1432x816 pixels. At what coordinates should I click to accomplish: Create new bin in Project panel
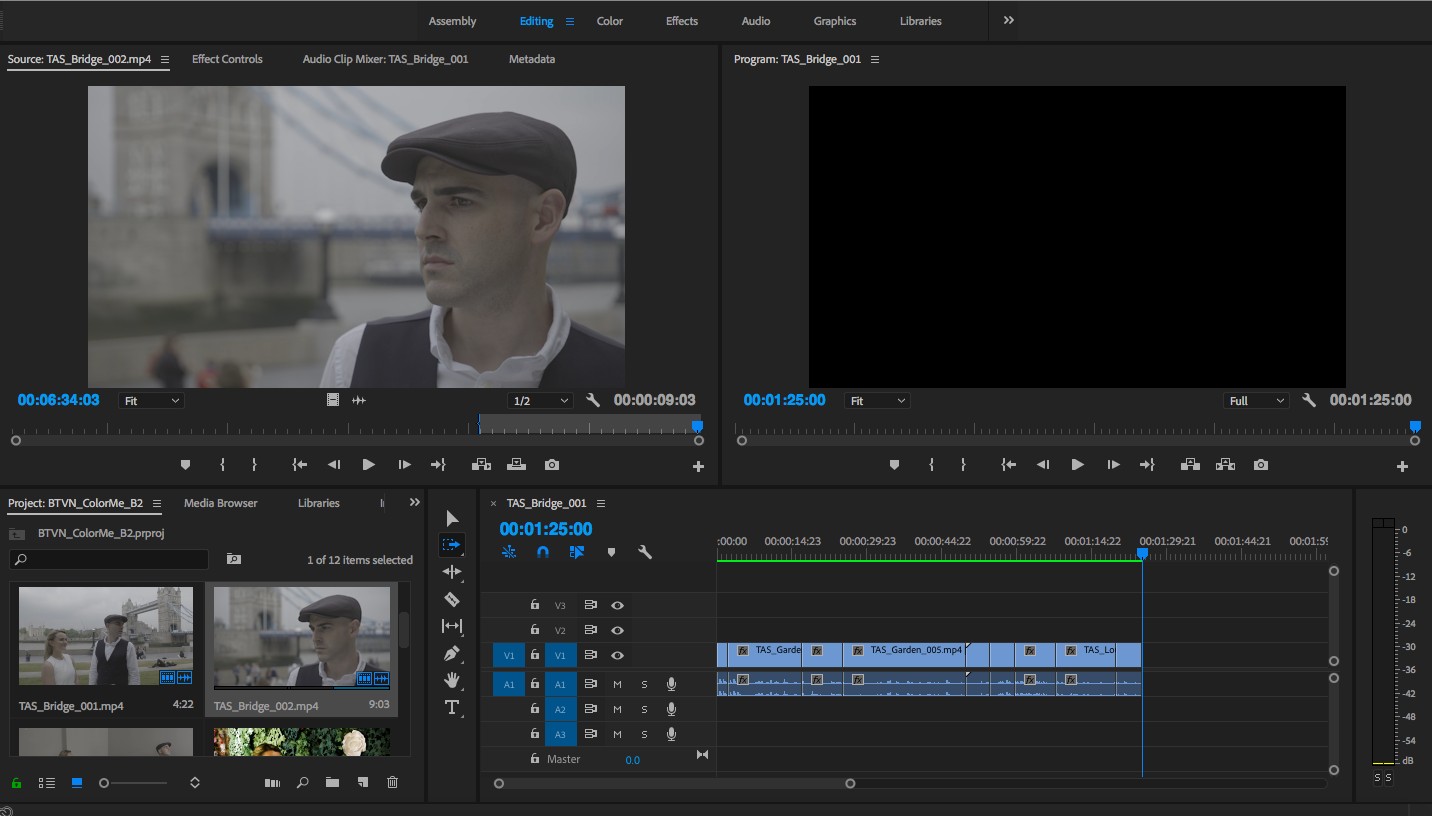pos(332,783)
